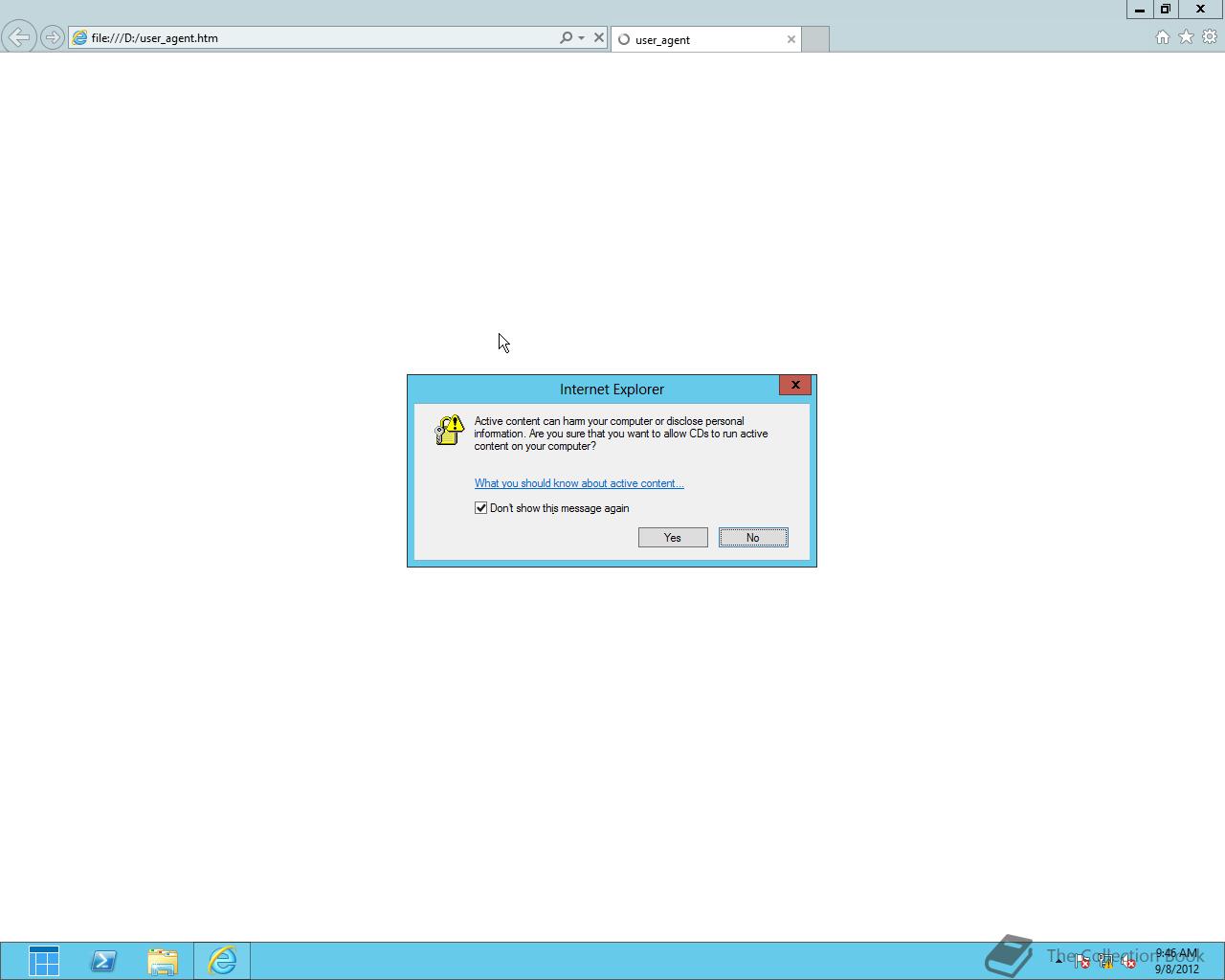Viewport: 1225px width, 980px height.
Task: Expand the address bar autocomplete dropdown arrow
Action: click(x=581, y=38)
